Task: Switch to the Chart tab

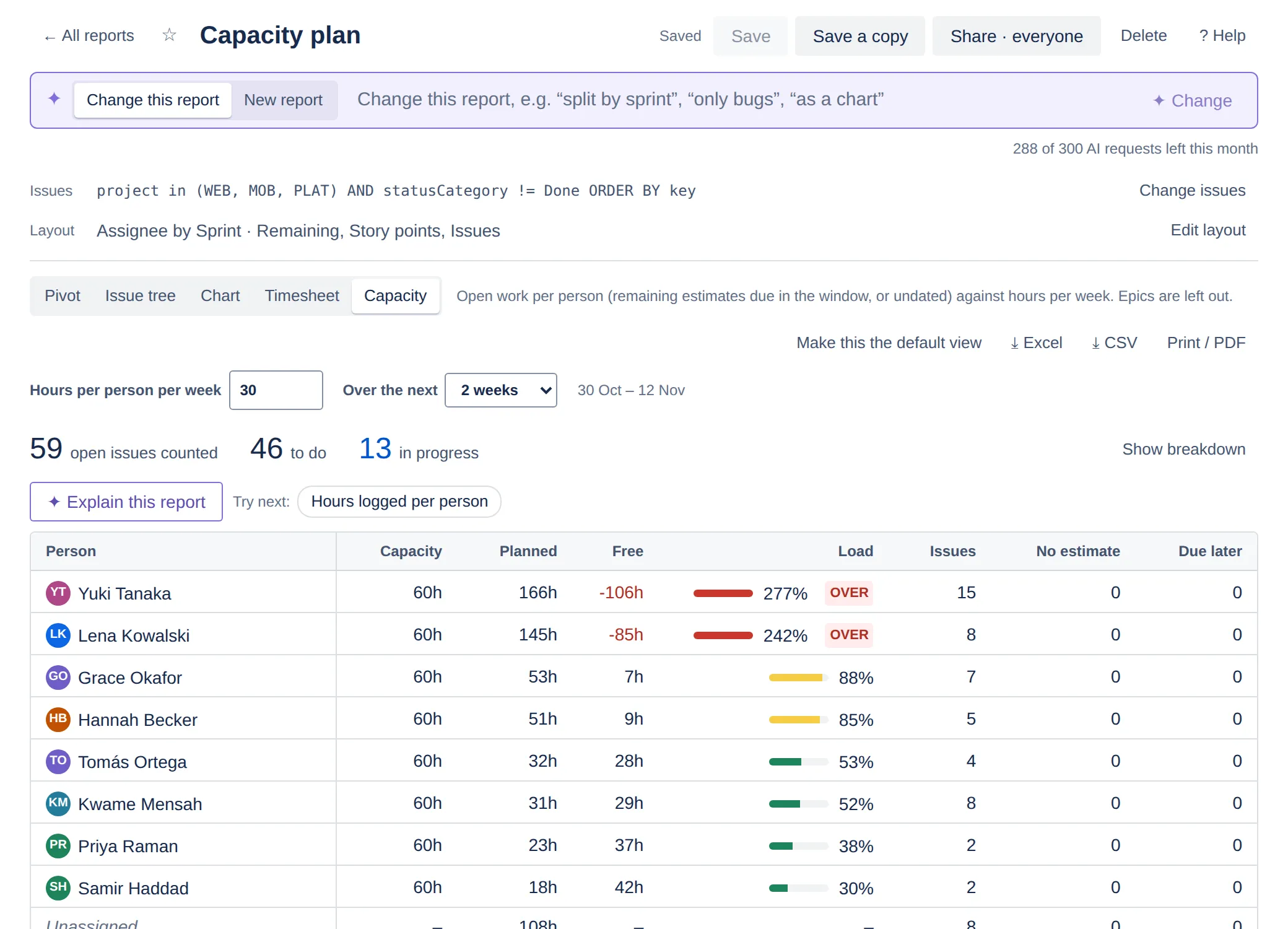Action: pyautogui.click(x=220, y=296)
